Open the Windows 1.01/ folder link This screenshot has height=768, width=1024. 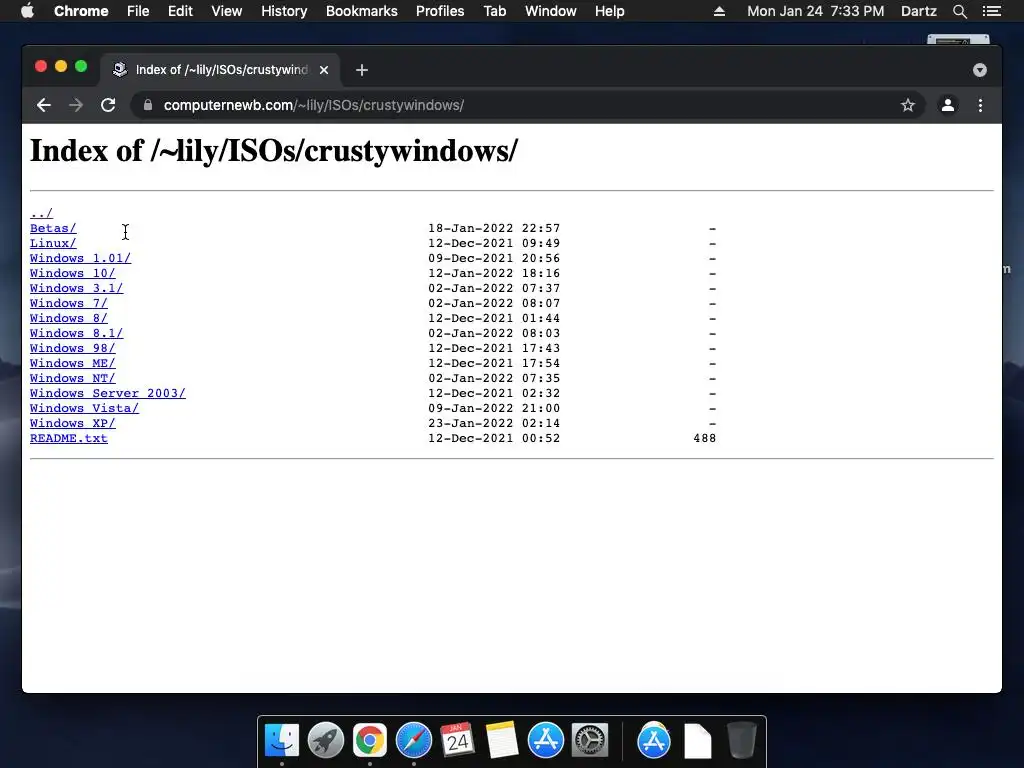[x=80, y=258]
